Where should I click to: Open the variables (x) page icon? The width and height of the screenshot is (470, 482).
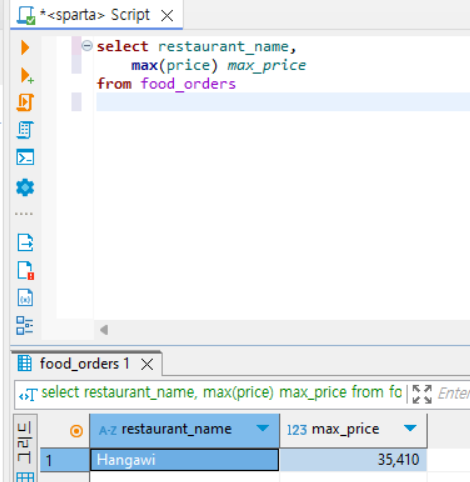[x=25, y=298]
